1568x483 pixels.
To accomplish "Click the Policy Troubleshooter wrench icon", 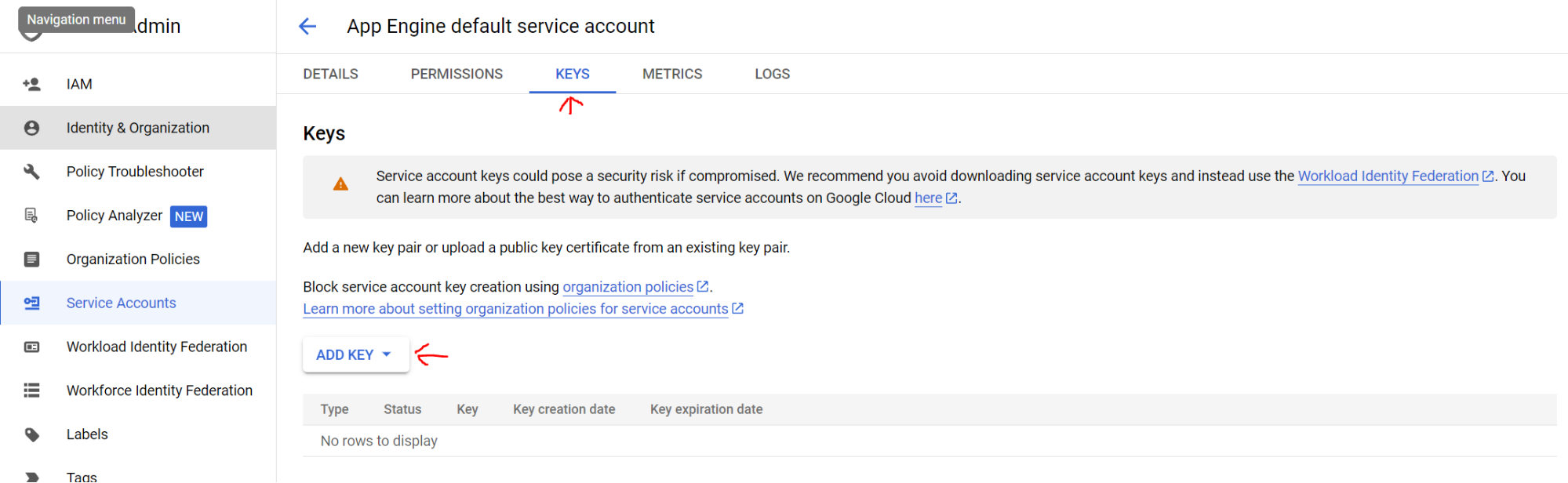I will coord(31,172).
